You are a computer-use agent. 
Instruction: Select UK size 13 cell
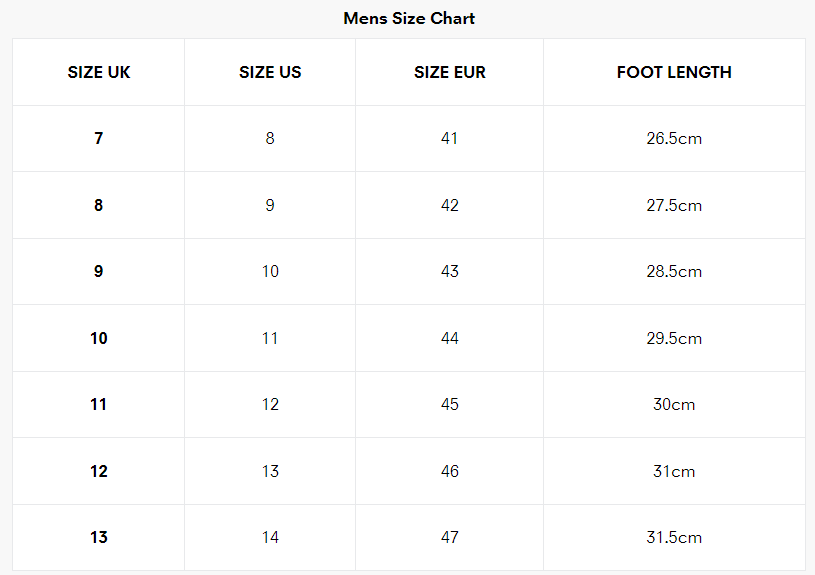[99, 538]
